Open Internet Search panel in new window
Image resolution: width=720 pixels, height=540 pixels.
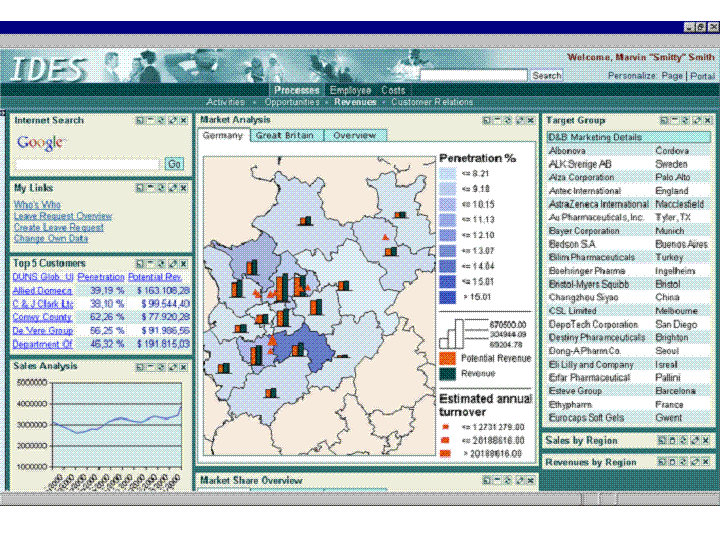(140, 120)
